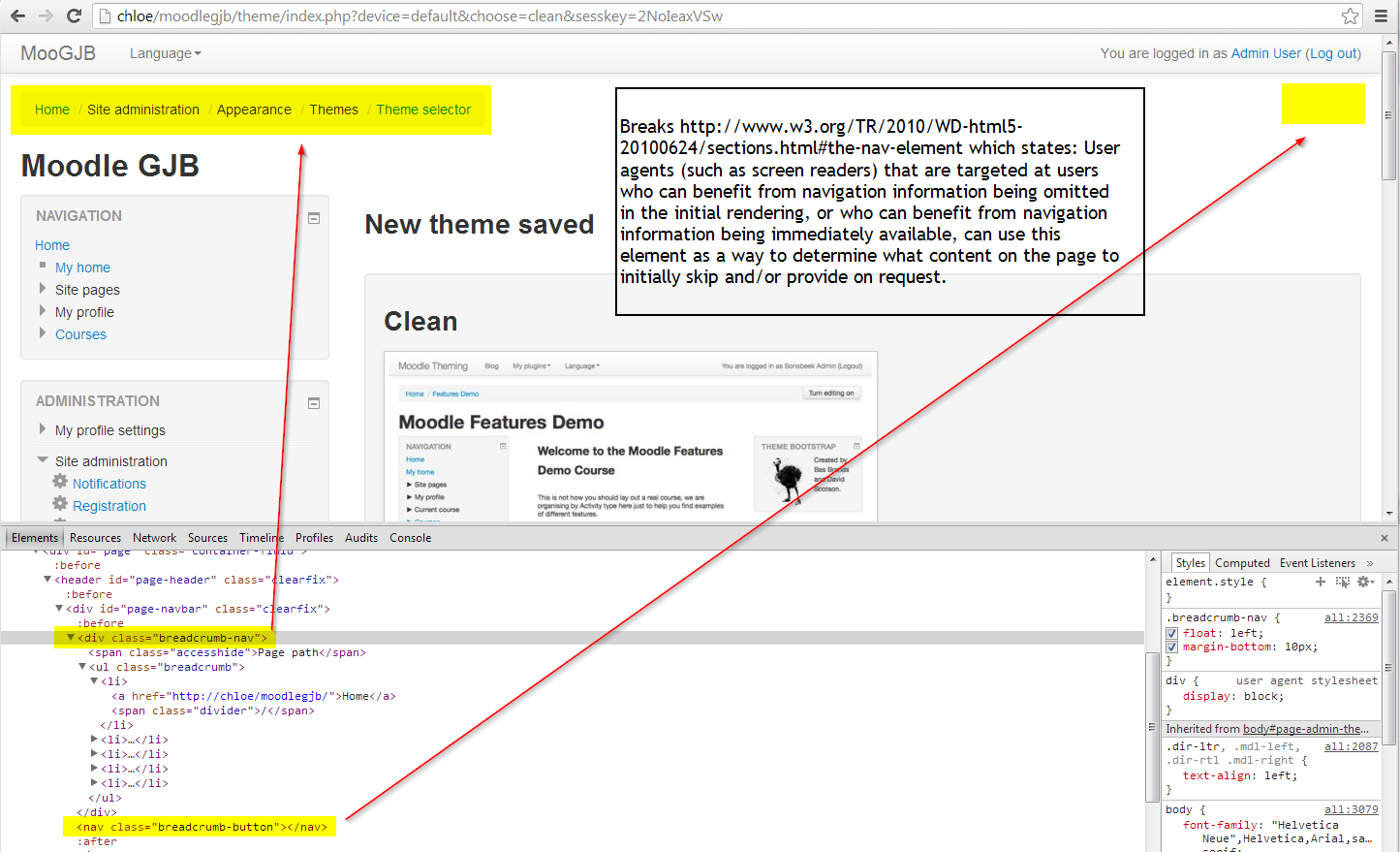Open the Sources tab
Image resolution: width=1400 pixels, height=852 pixels.
click(x=207, y=538)
